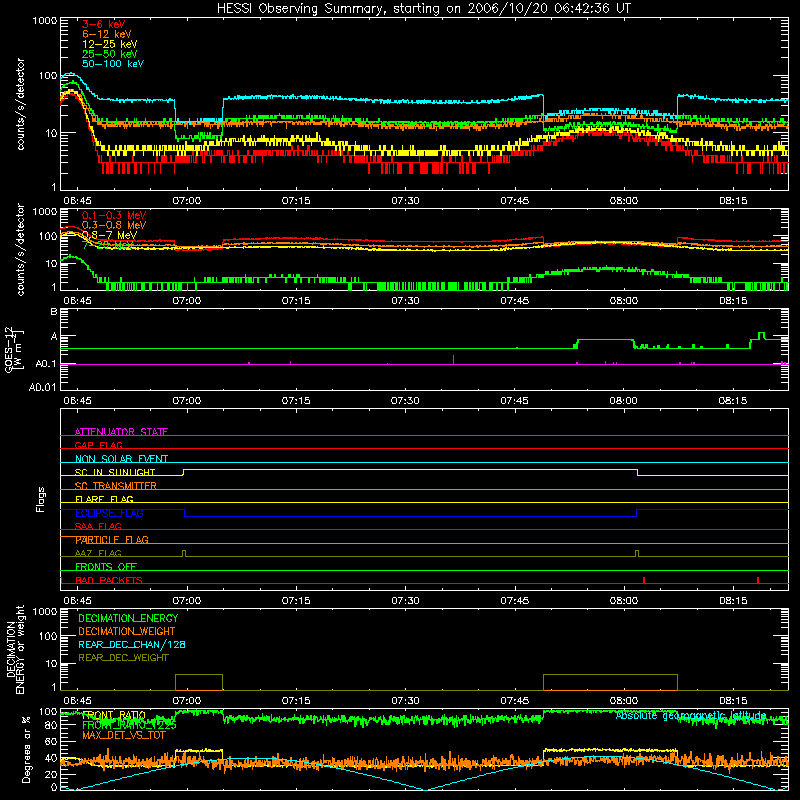Click the REAR_DEC_WEIGHT legend label
Image resolution: width=800 pixels, height=800 pixels.
click(123, 658)
